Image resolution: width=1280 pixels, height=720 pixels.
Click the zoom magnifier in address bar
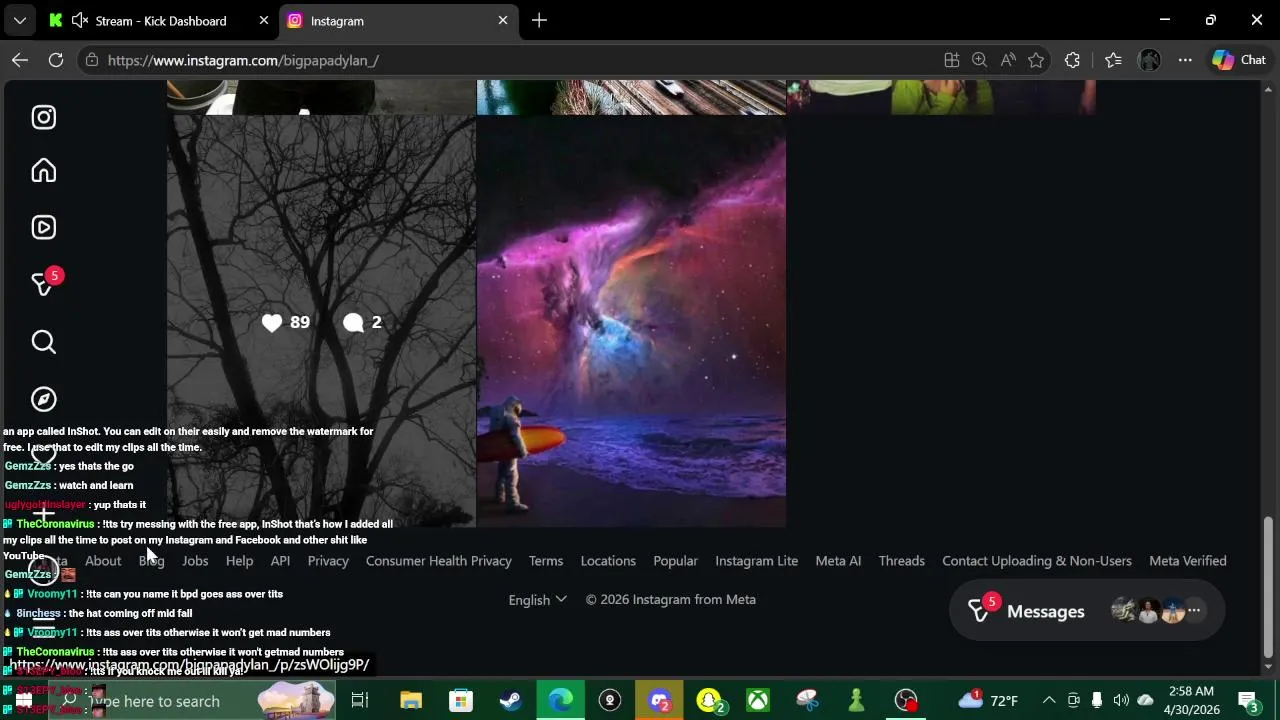980,60
